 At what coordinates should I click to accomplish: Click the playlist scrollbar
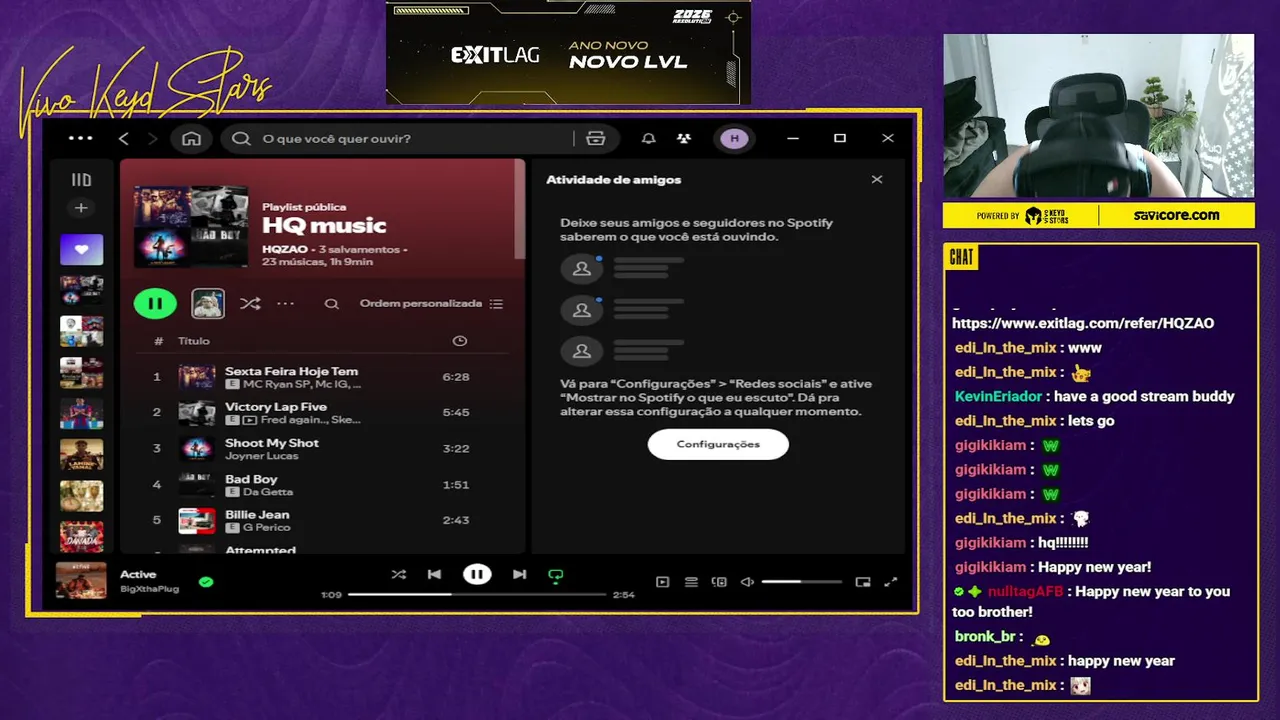coord(519,210)
